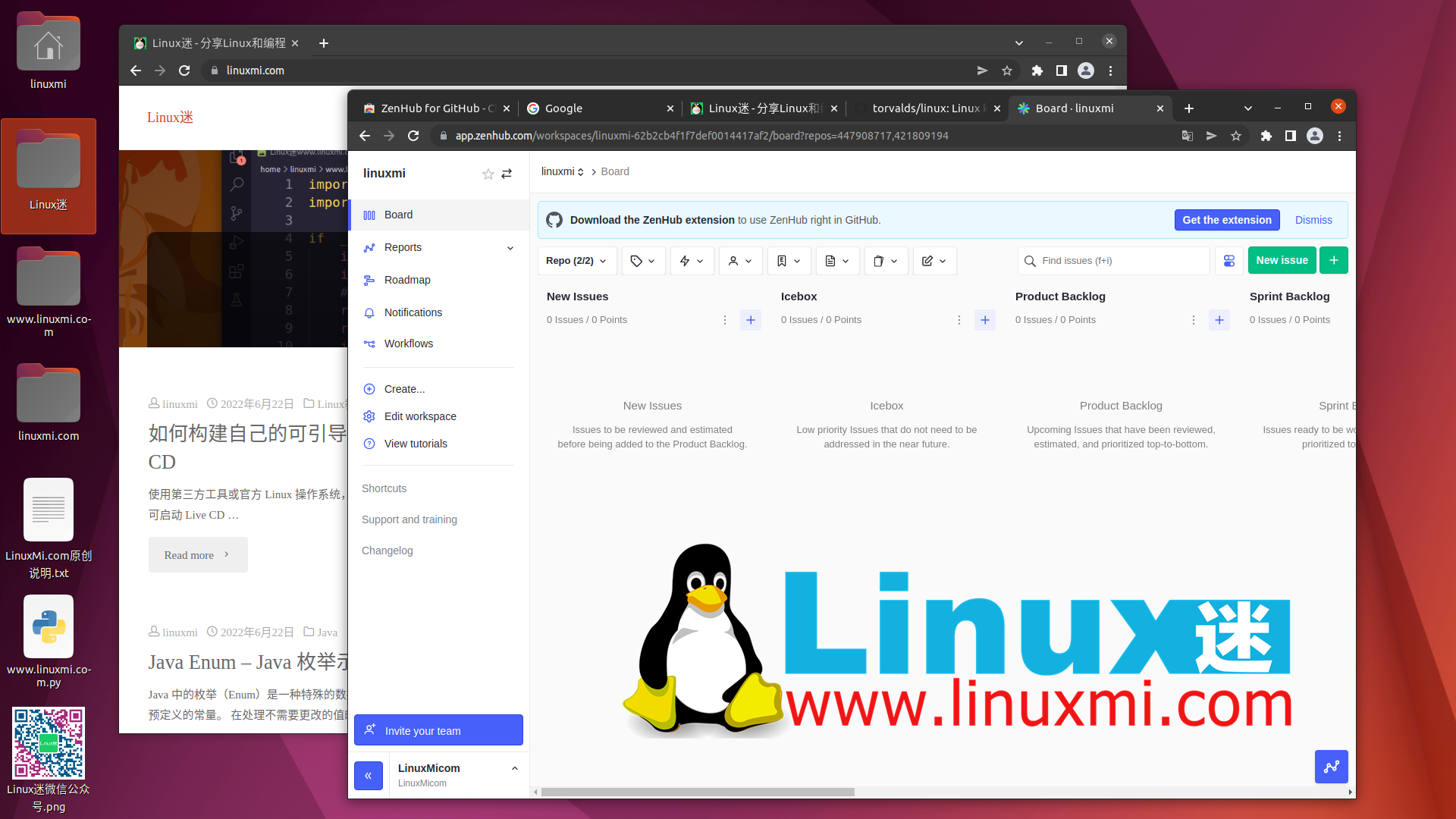Open extensions puzzle icon in ZenHub window

[1266, 136]
